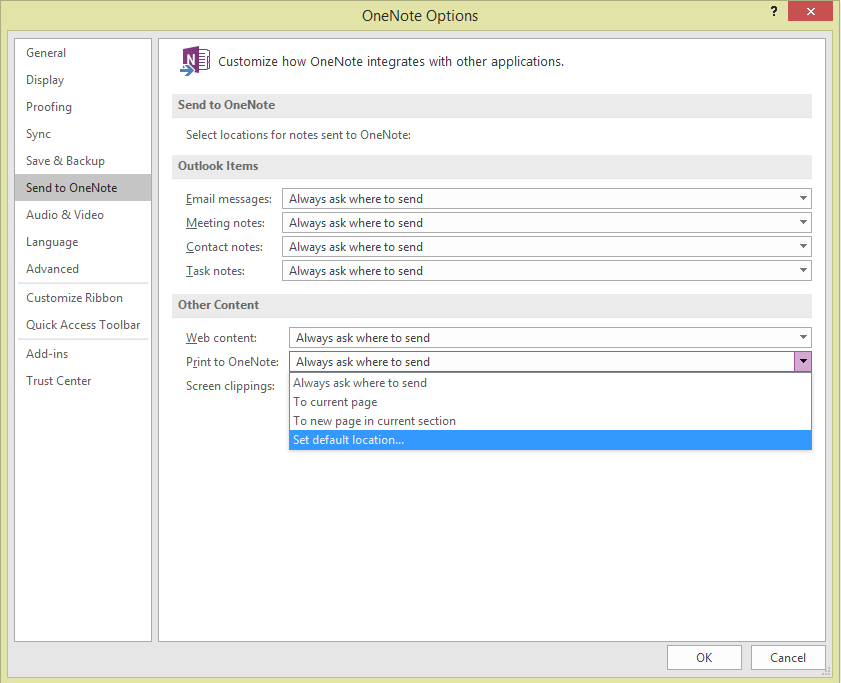Viewport: 841px width, 683px height.
Task: Click the 'Email messages:' label
Action: click(x=229, y=199)
